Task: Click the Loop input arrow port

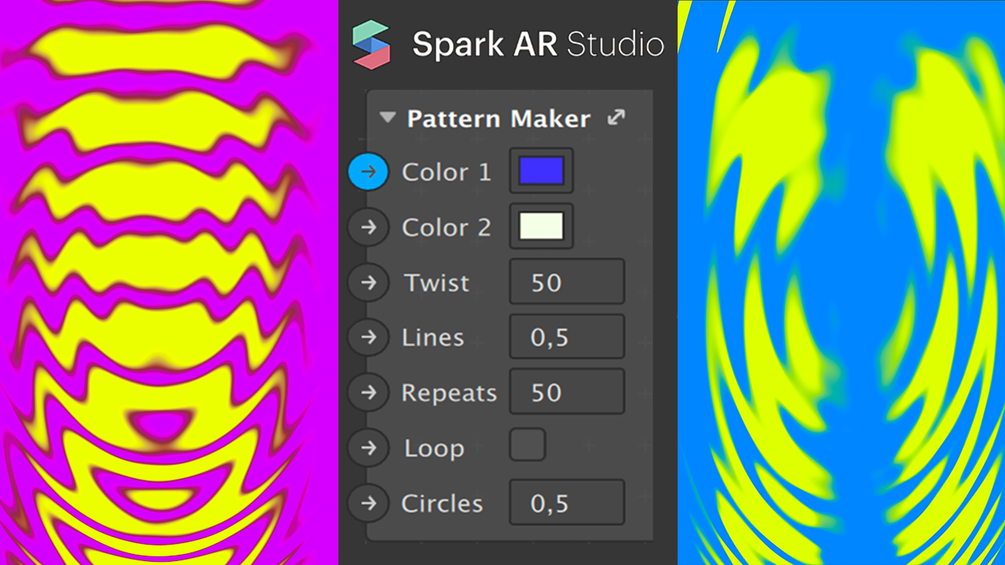Action: click(x=369, y=448)
